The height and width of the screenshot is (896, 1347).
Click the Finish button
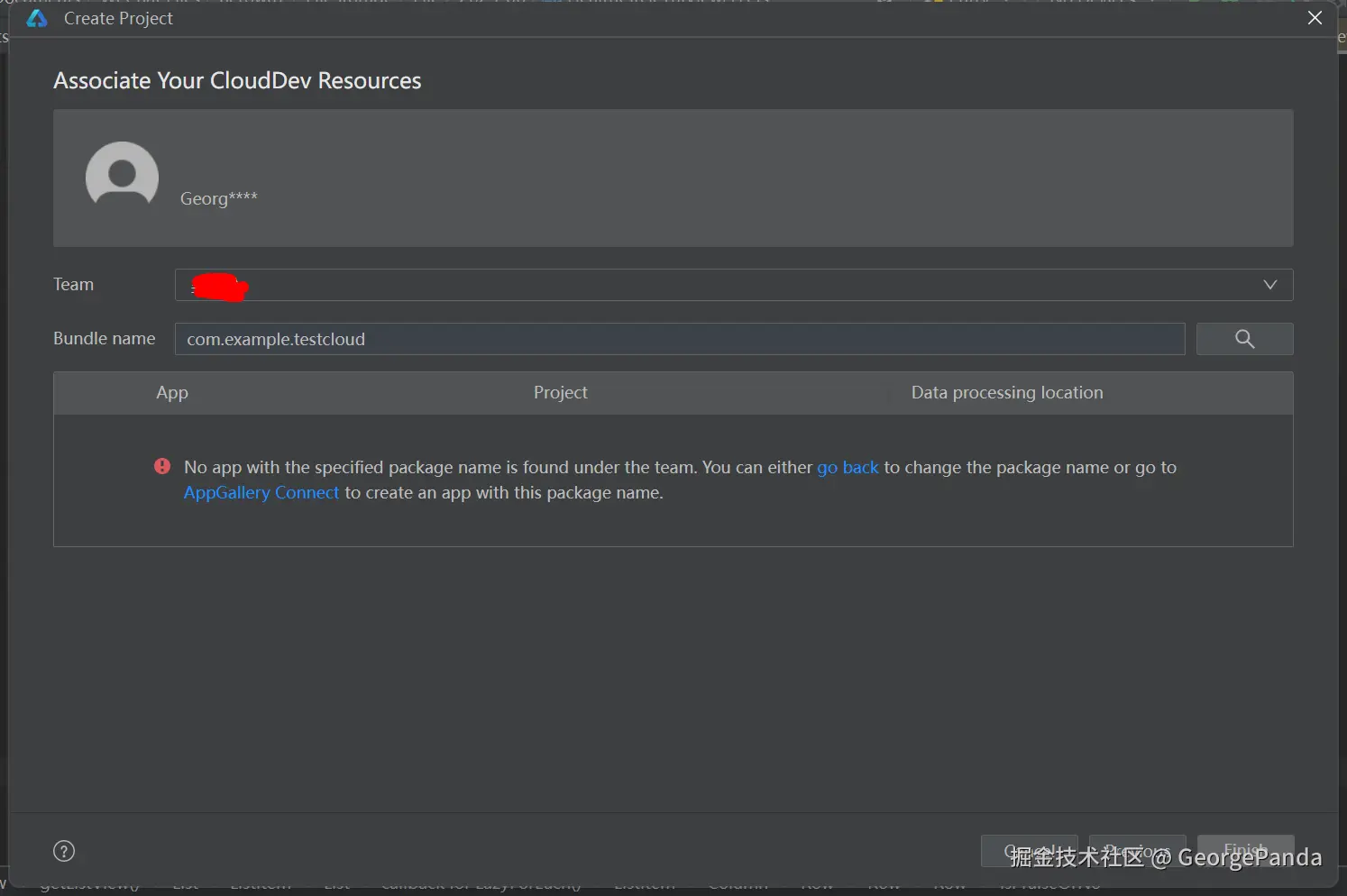point(1245,851)
